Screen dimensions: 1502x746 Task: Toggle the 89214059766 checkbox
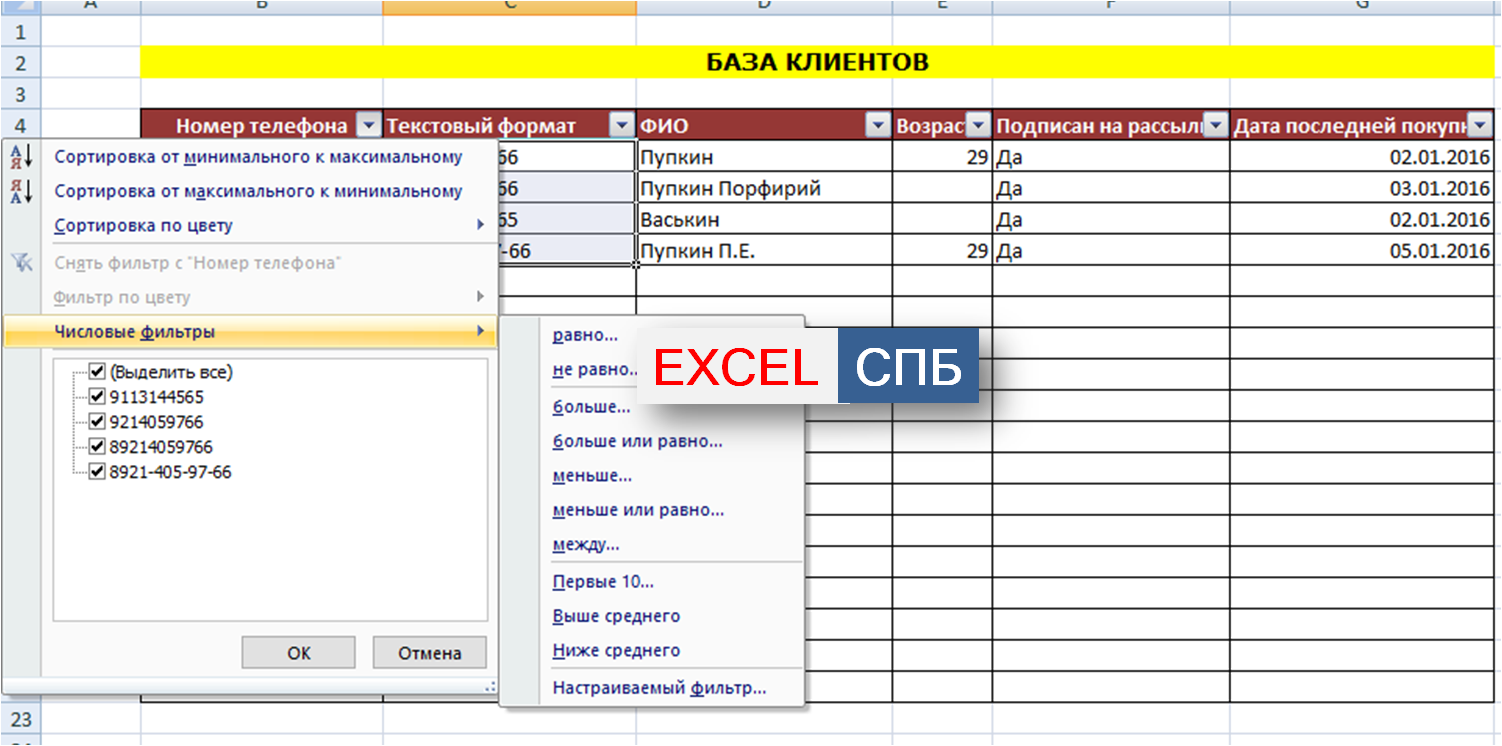97,447
